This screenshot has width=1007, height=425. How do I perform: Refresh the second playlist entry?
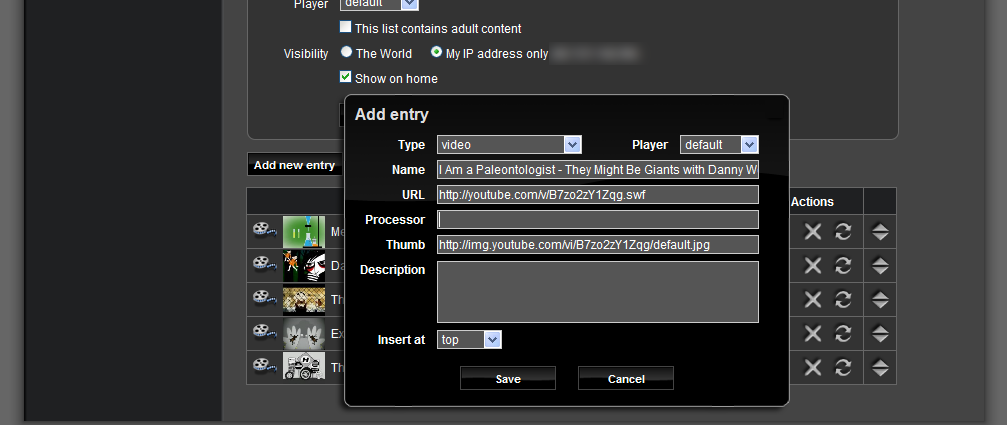click(x=843, y=266)
